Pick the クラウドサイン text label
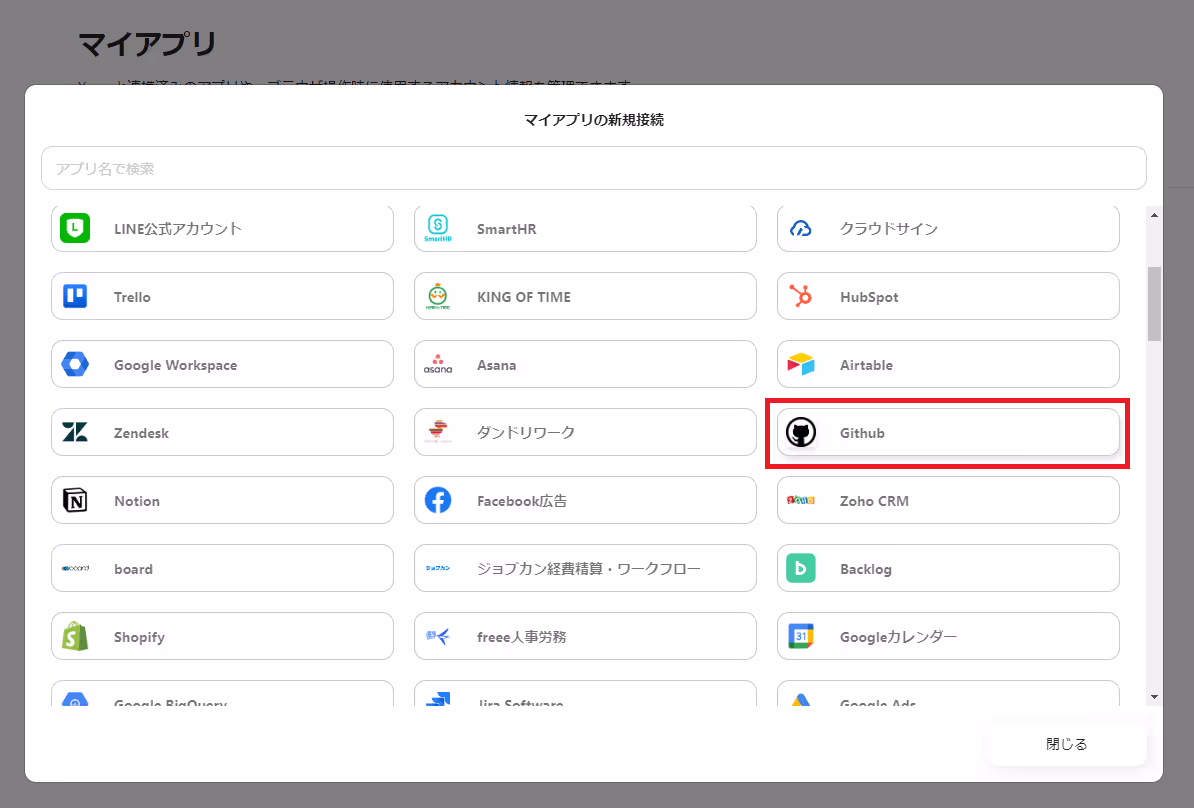This screenshot has height=808, width=1194. pos(889,228)
